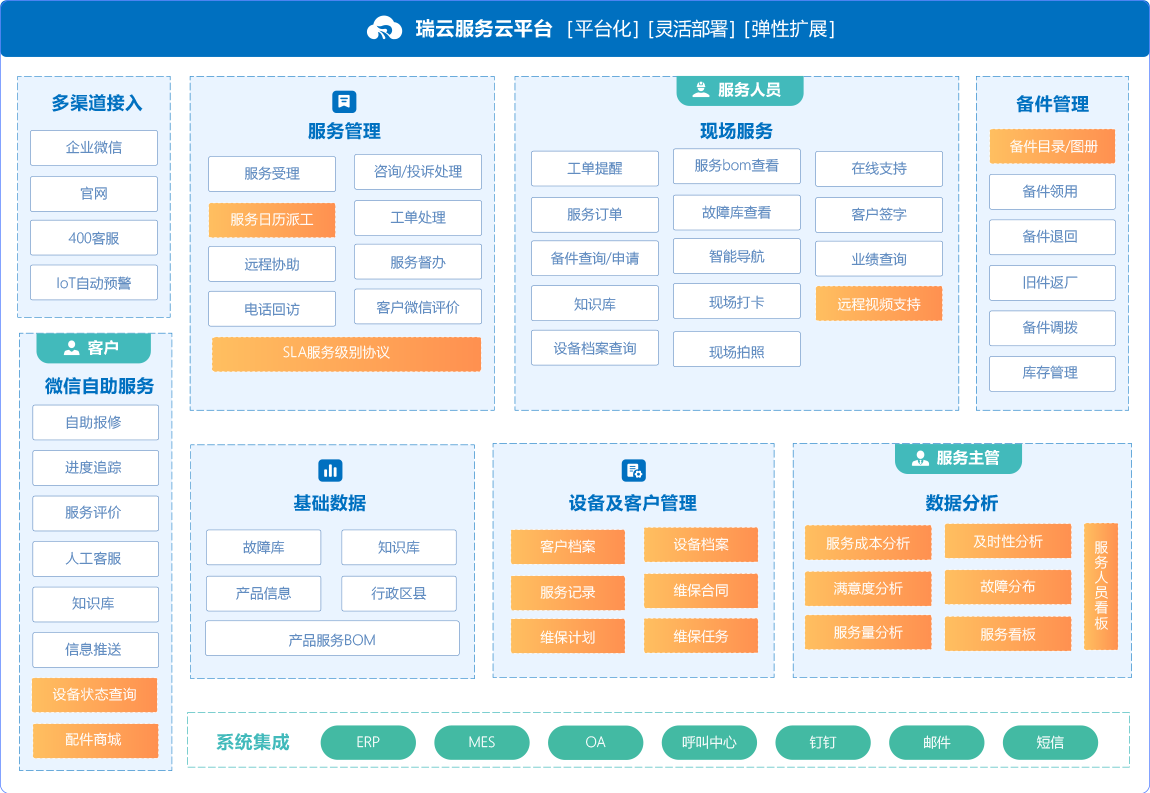Click the ERP integration pill
The width and height of the screenshot is (1150, 793).
(368, 742)
